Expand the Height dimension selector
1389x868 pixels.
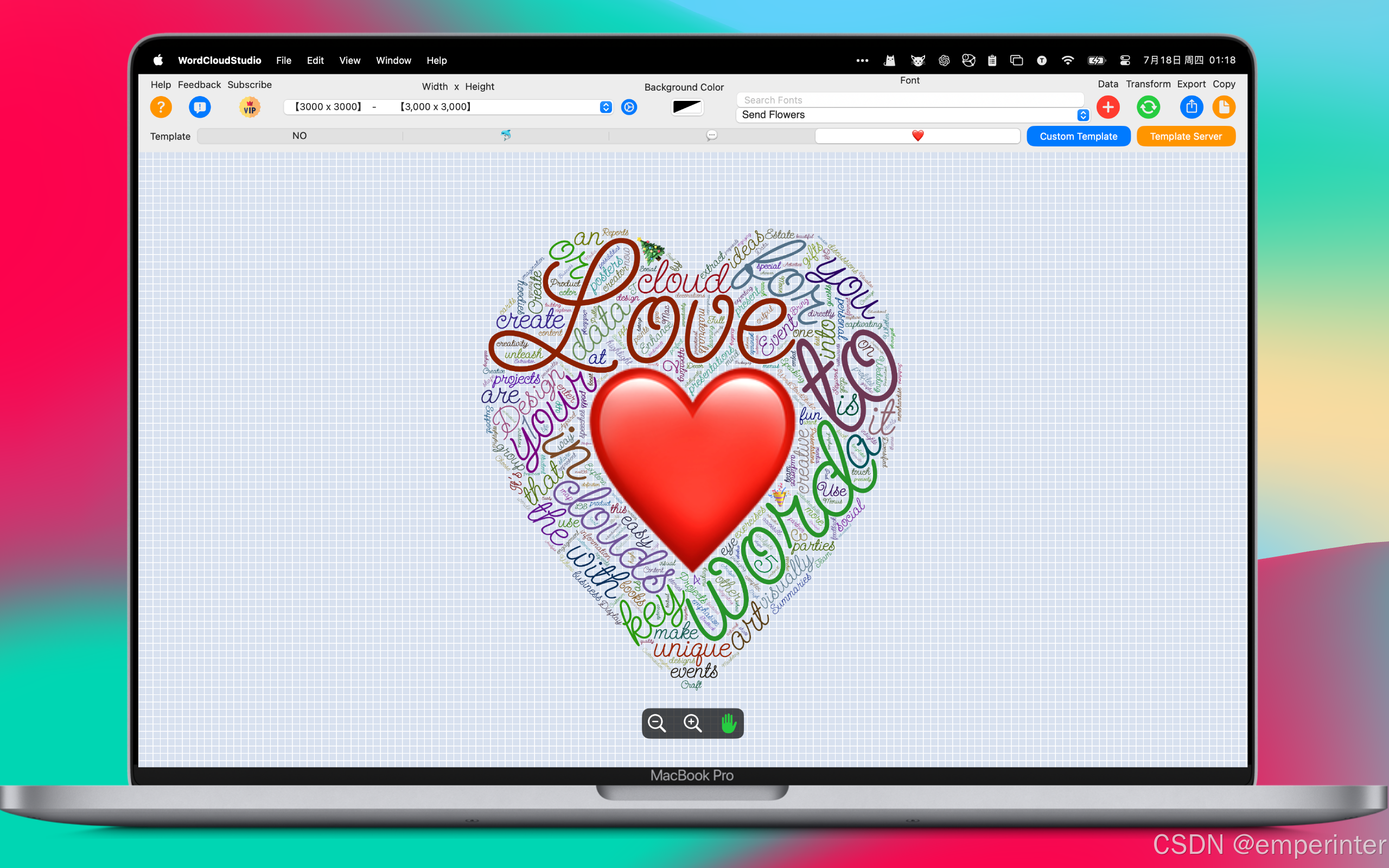point(604,107)
